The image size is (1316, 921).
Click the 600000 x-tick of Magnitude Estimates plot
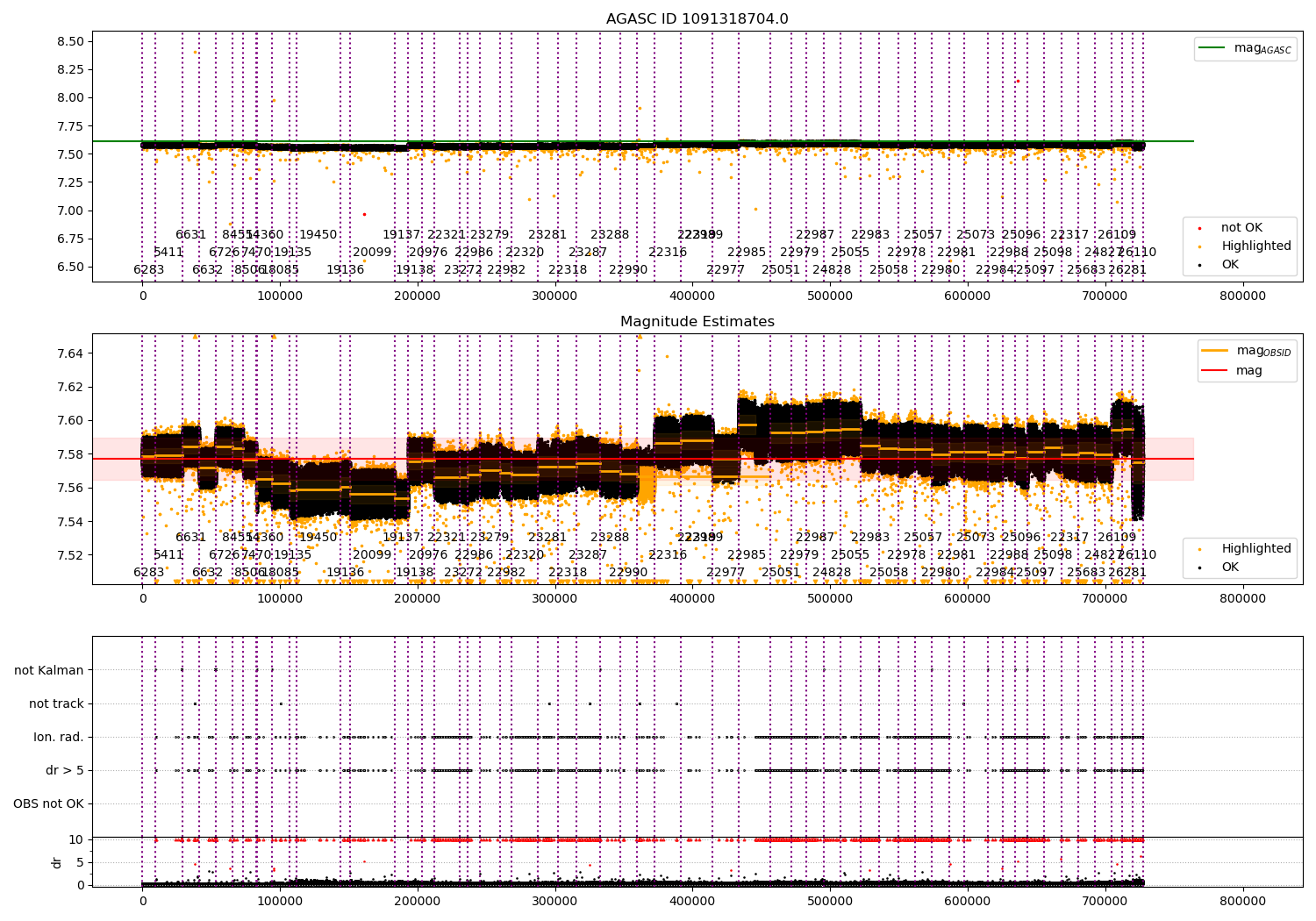968,599
